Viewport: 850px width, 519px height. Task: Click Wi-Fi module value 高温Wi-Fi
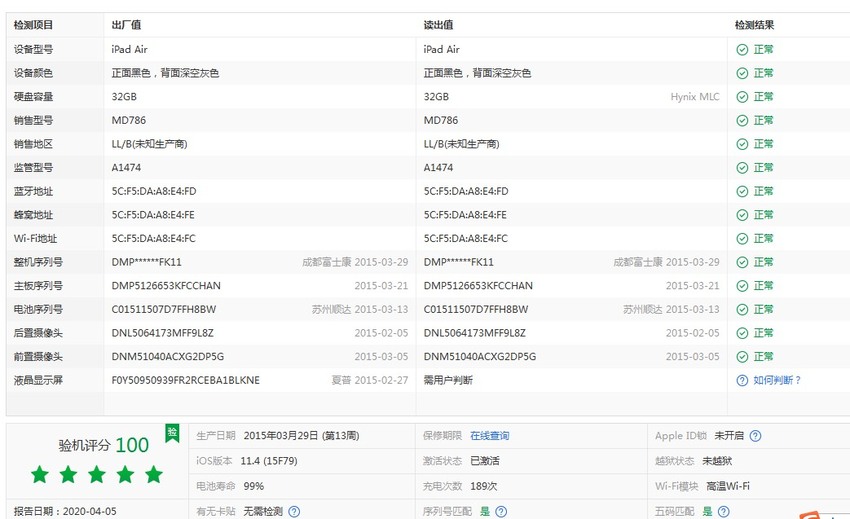click(x=728, y=486)
